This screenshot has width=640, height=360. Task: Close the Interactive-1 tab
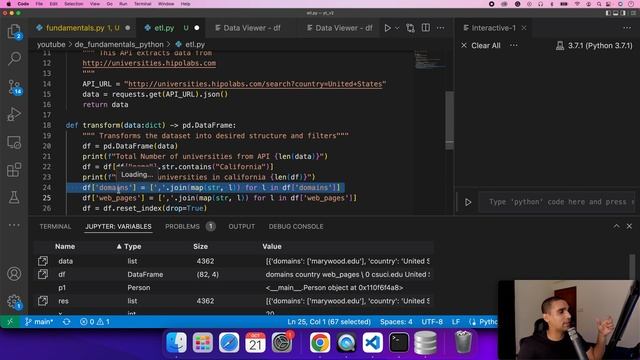point(524,28)
